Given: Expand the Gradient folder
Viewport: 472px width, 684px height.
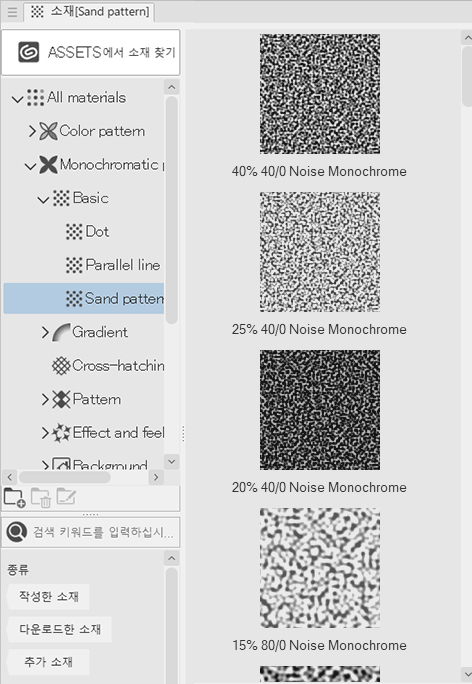Looking at the screenshot, I should tap(45, 332).
